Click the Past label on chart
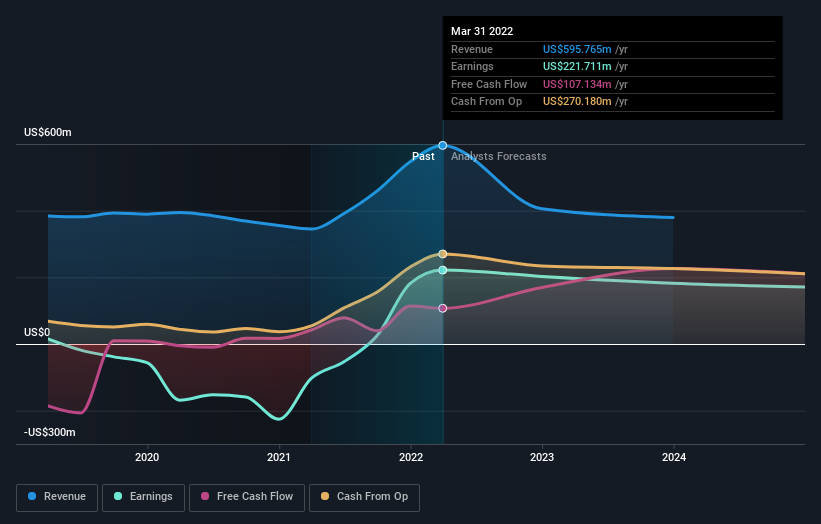This screenshot has height=524, width=821. [423, 156]
